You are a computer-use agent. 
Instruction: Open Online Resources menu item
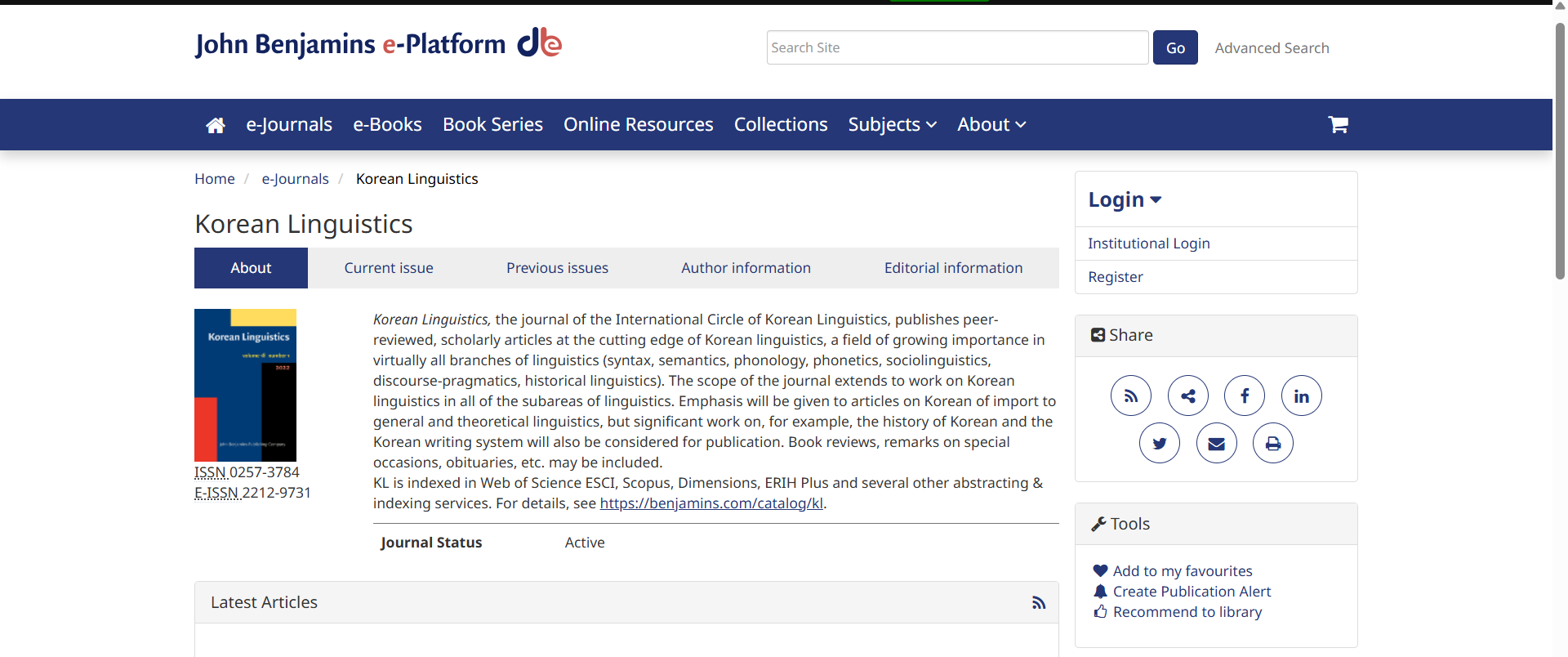click(639, 124)
